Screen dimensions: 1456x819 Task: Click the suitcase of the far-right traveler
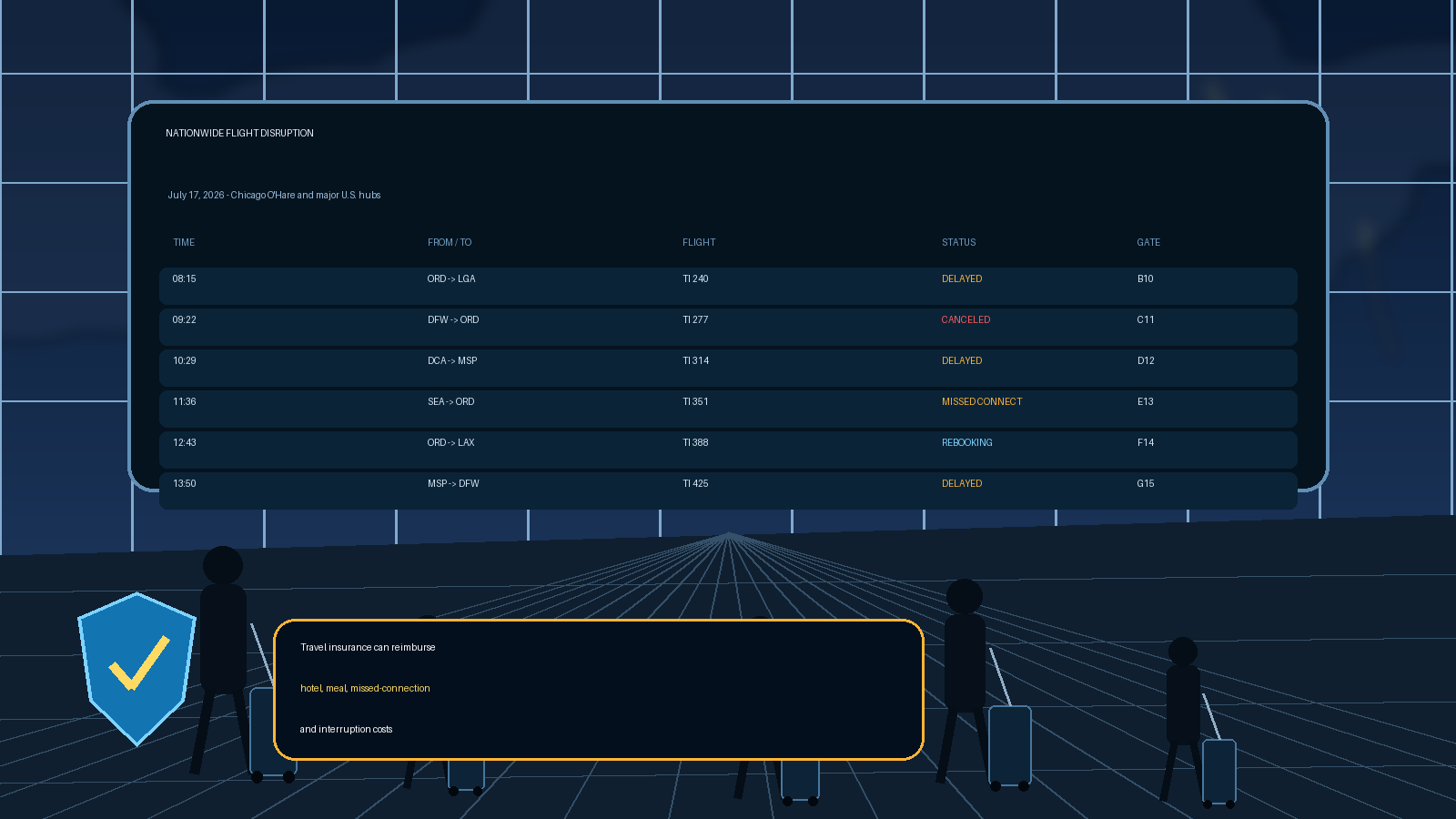tap(1219, 773)
